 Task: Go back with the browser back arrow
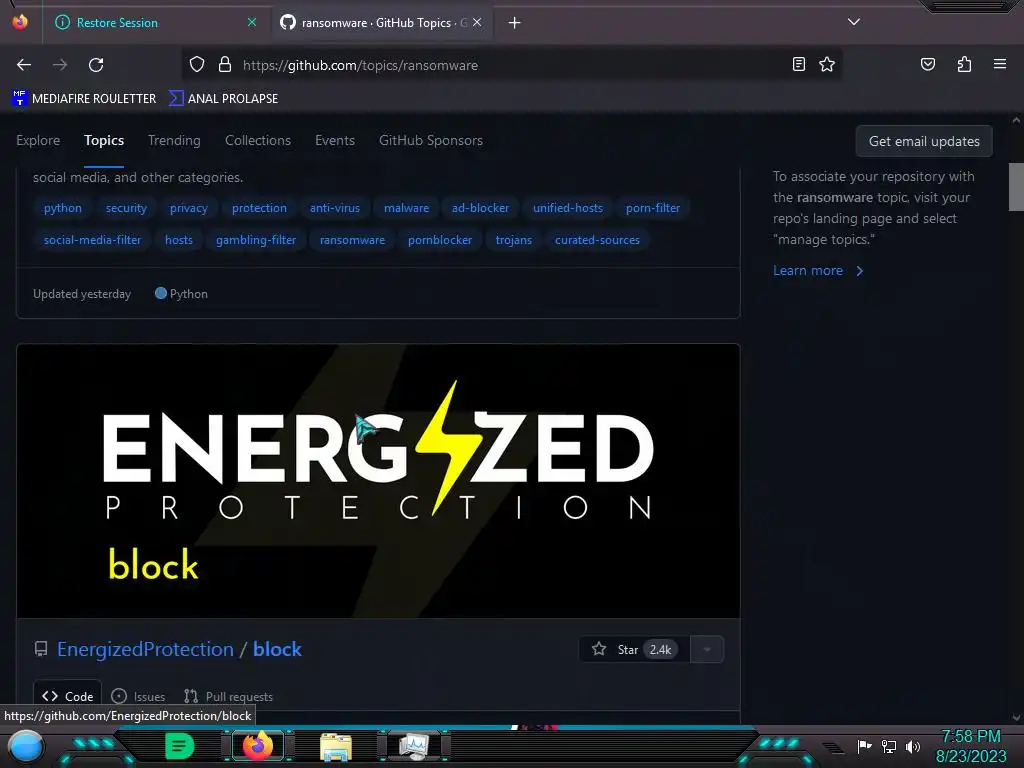24,65
